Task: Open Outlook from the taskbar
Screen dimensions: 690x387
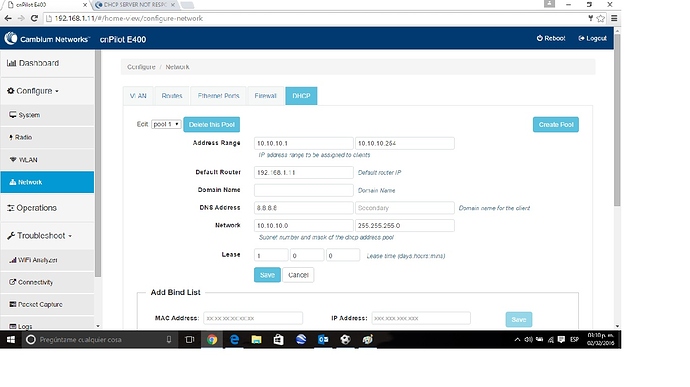Action: (323, 340)
